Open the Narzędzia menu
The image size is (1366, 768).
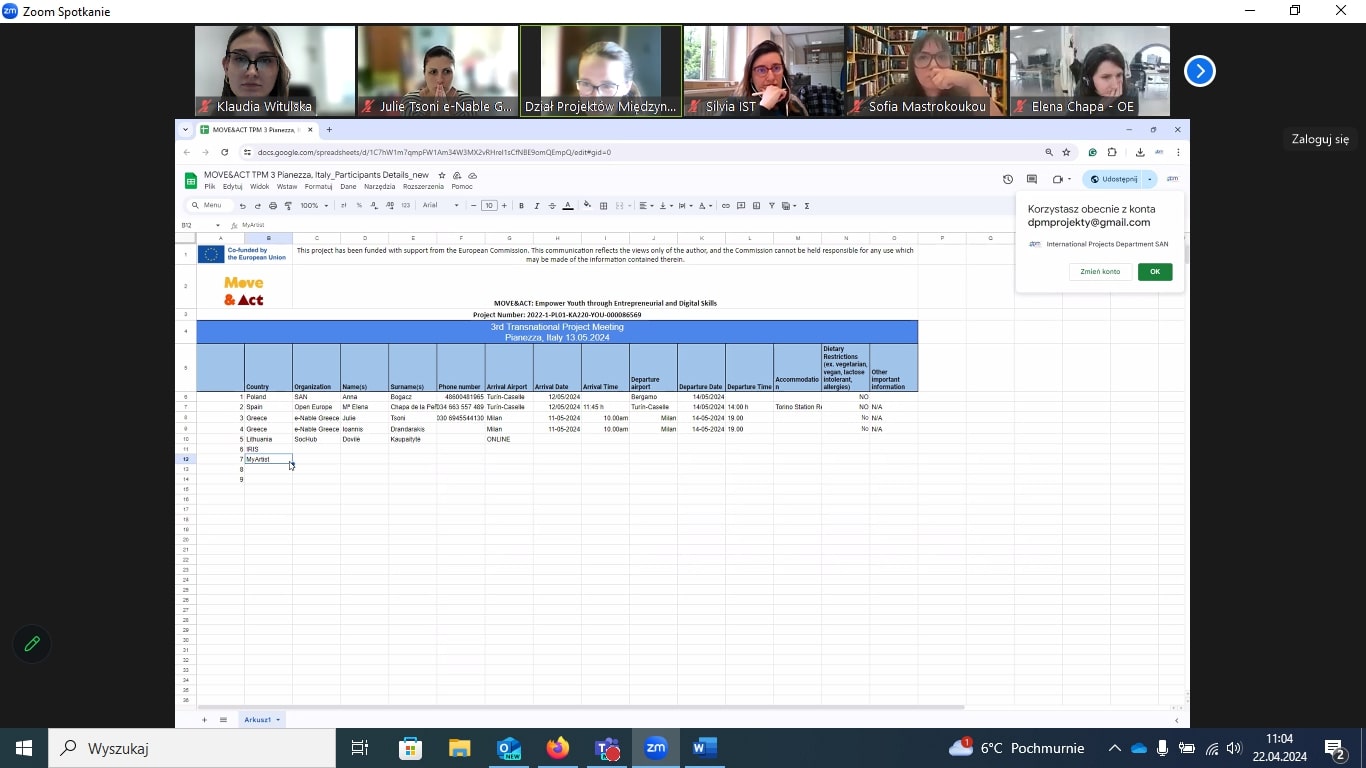pos(380,187)
